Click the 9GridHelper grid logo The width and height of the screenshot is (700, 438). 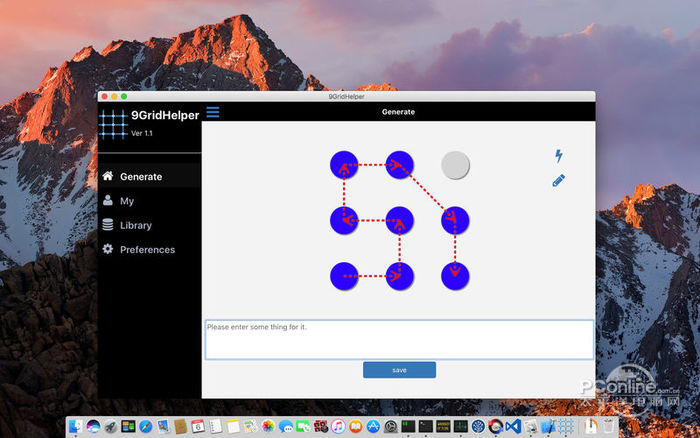pyautogui.click(x=114, y=123)
